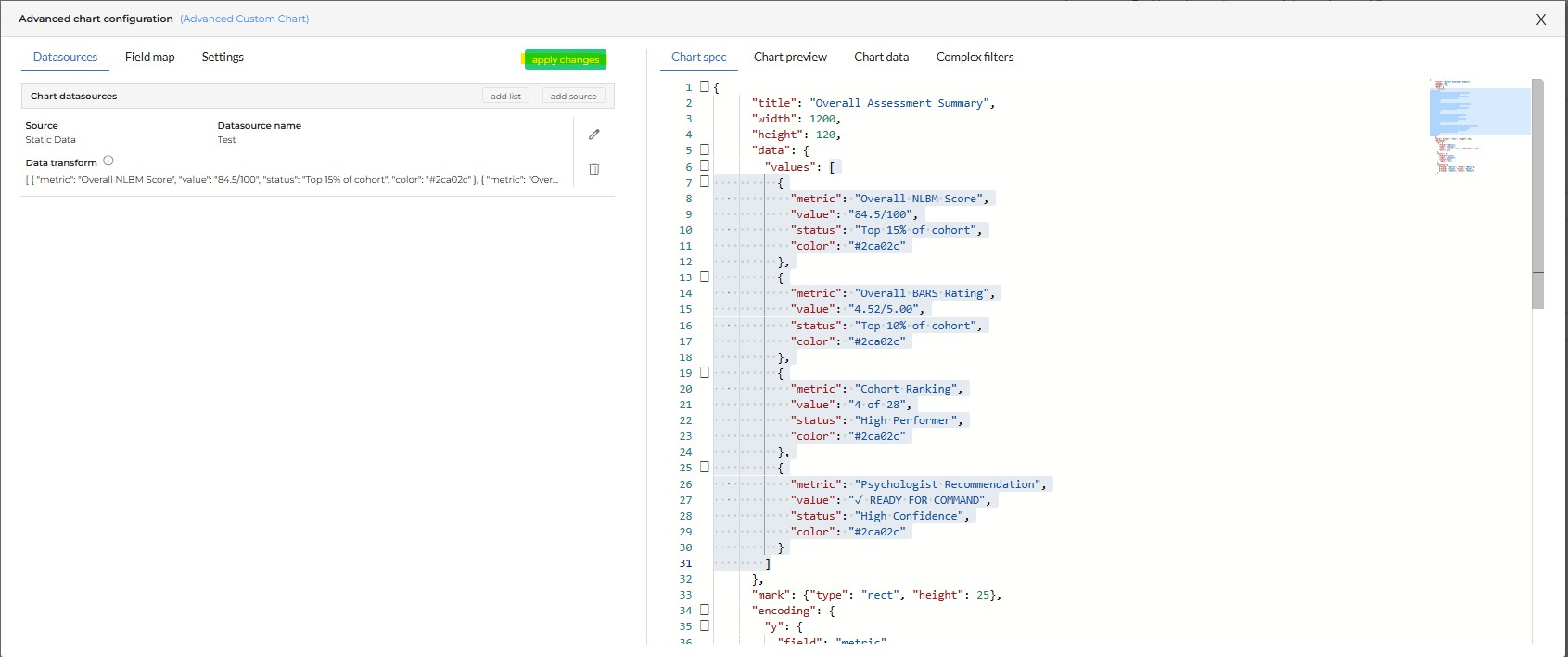Click the add list button
Image resolution: width=1568 pixels, height=657 pixels.
click(505, 96)
